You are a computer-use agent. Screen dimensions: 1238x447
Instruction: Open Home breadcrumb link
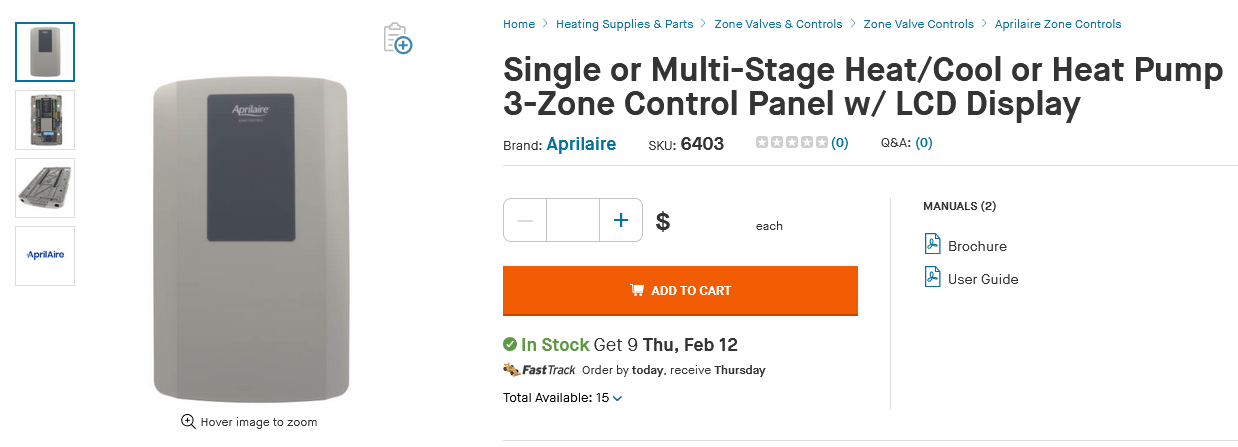click(x=519, y=24)
